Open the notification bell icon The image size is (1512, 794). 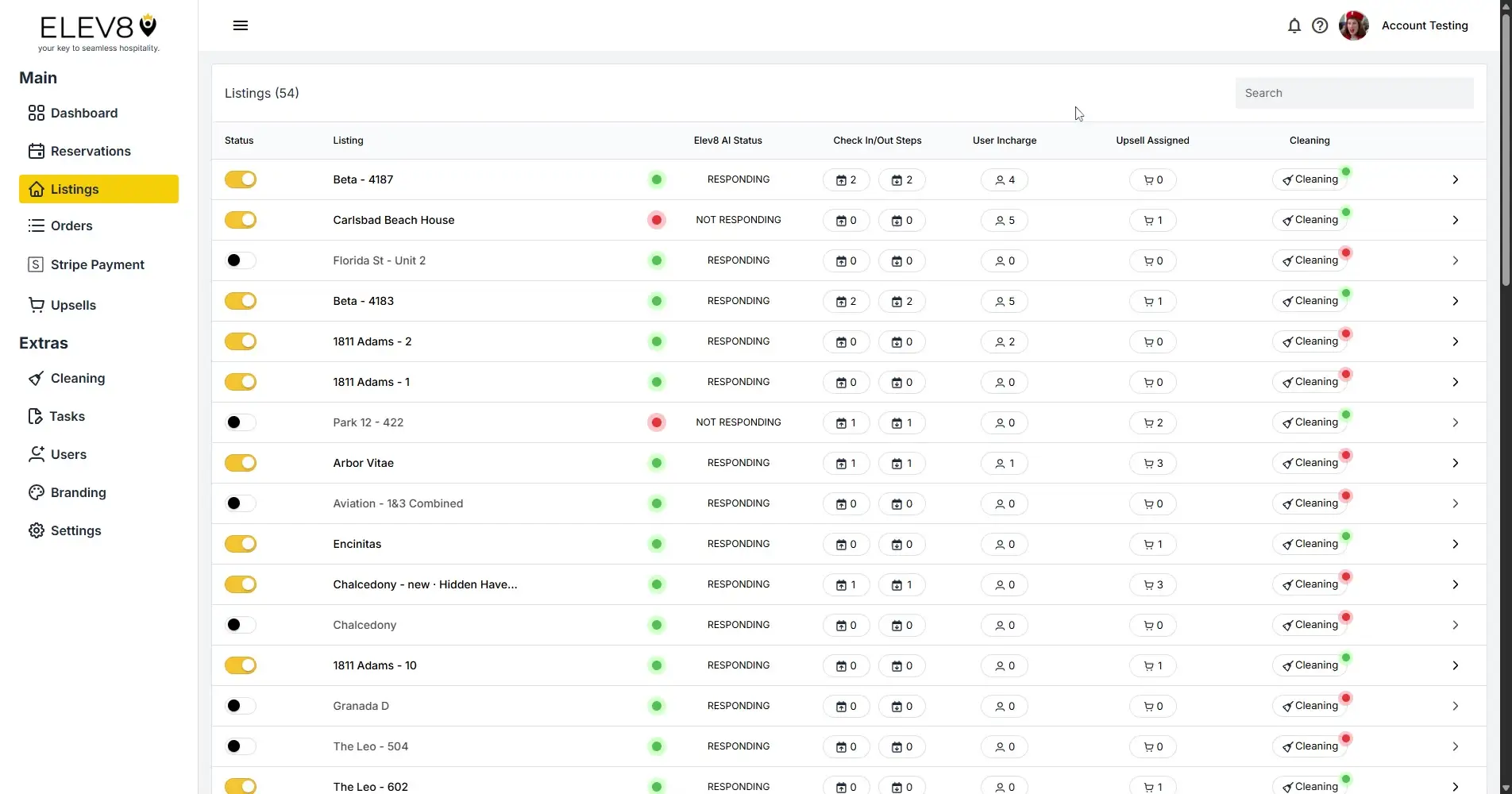pos(1294,25)
